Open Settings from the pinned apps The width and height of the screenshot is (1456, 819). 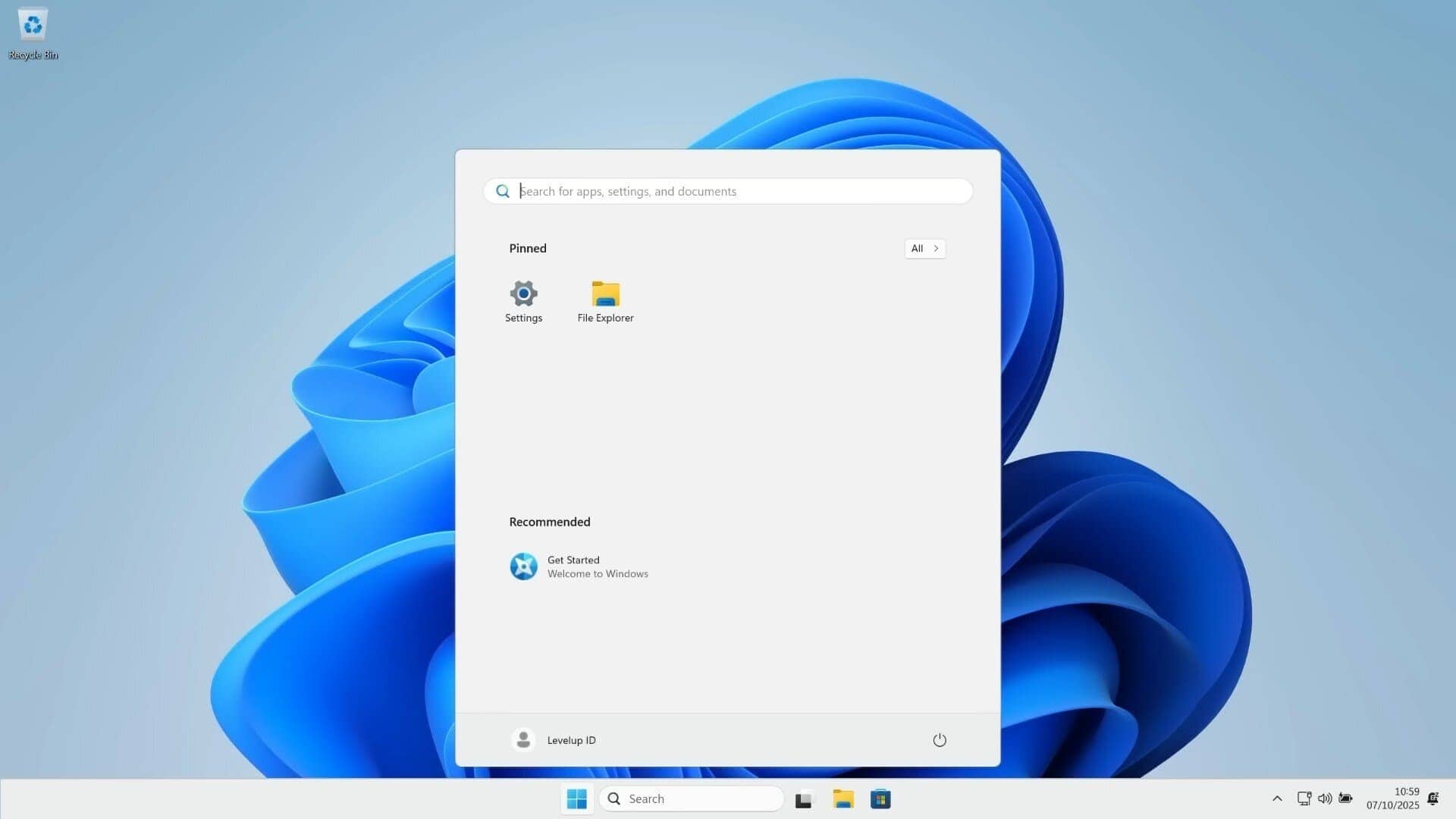pyautogui.click(x=523, y=301)
